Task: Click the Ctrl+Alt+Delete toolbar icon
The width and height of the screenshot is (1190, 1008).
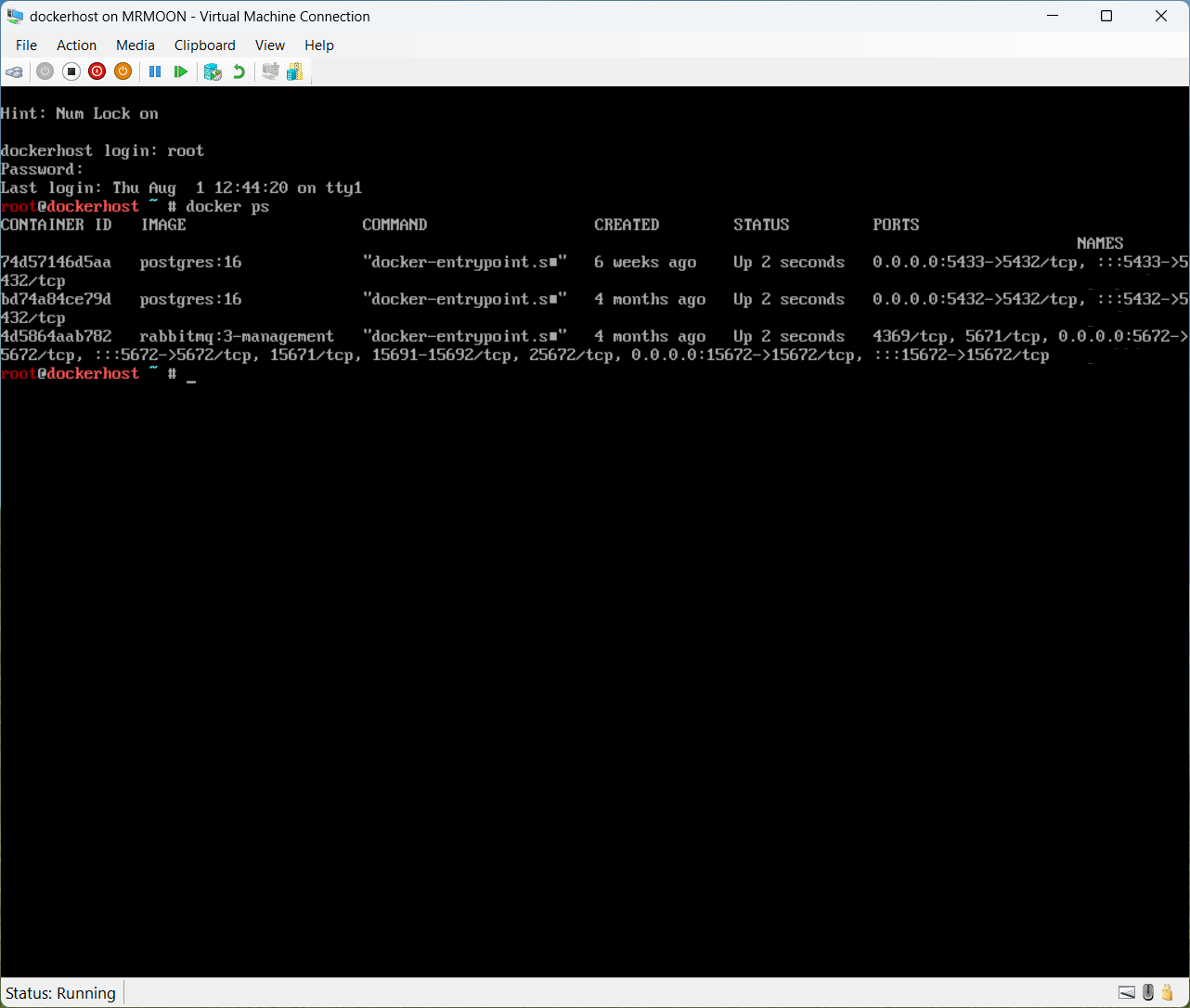Action: click(15, 71)
